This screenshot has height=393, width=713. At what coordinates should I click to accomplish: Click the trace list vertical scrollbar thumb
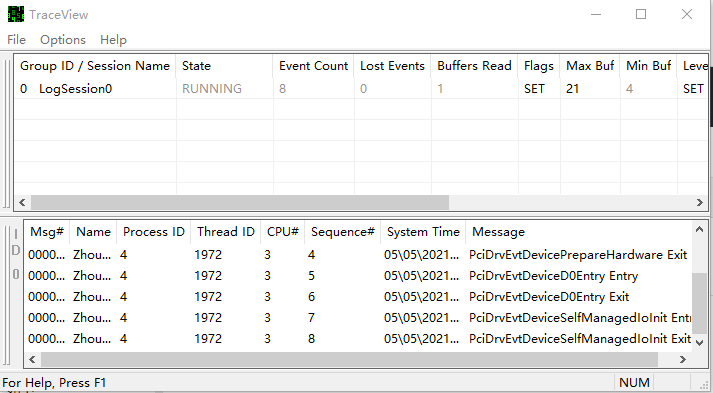(699, 304)
